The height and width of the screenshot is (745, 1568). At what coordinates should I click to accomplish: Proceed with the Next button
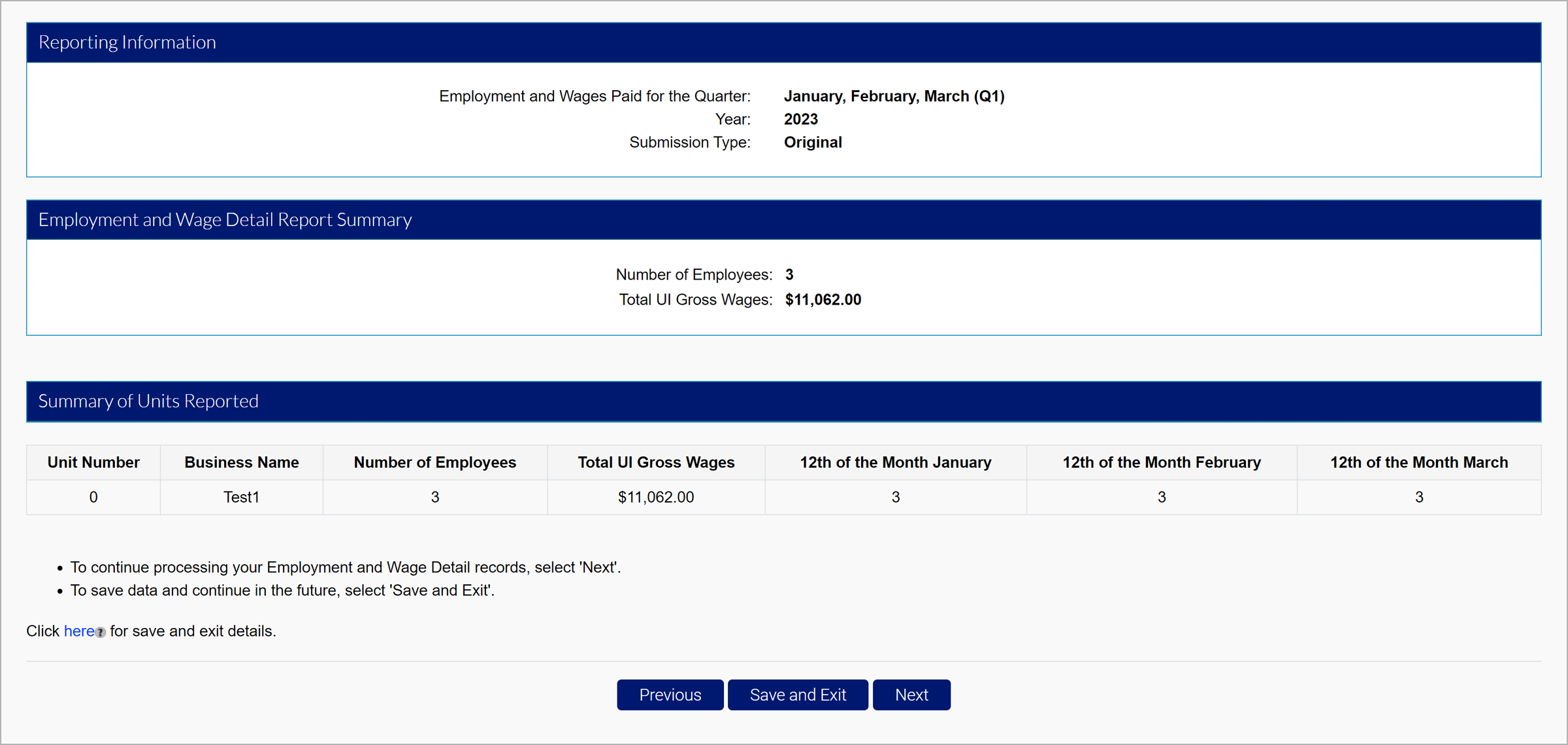click(x=911, y=694)
